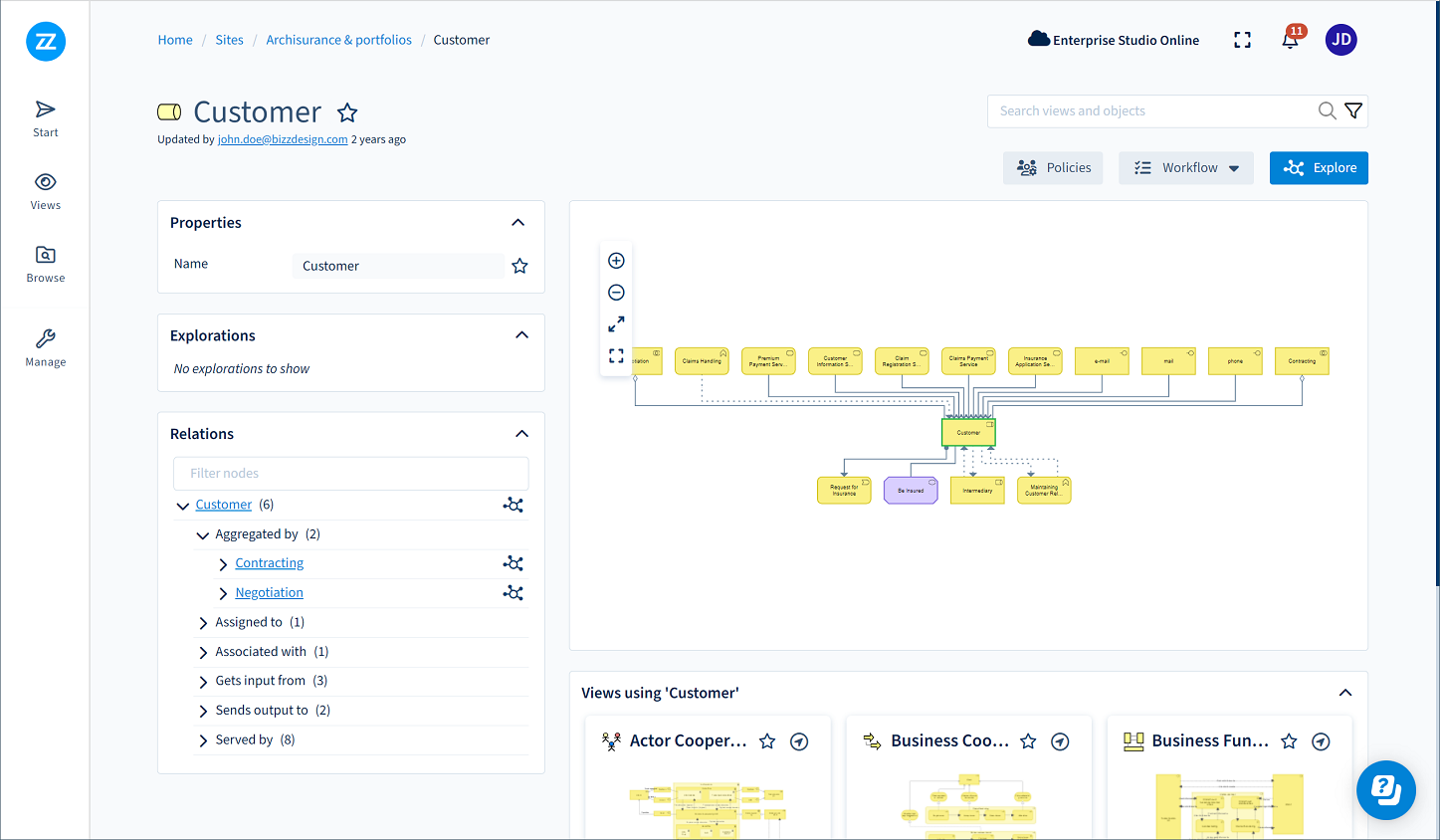
Task: Open navigation icon on Actor Cooper... card
Action: (x=799, y=741)
